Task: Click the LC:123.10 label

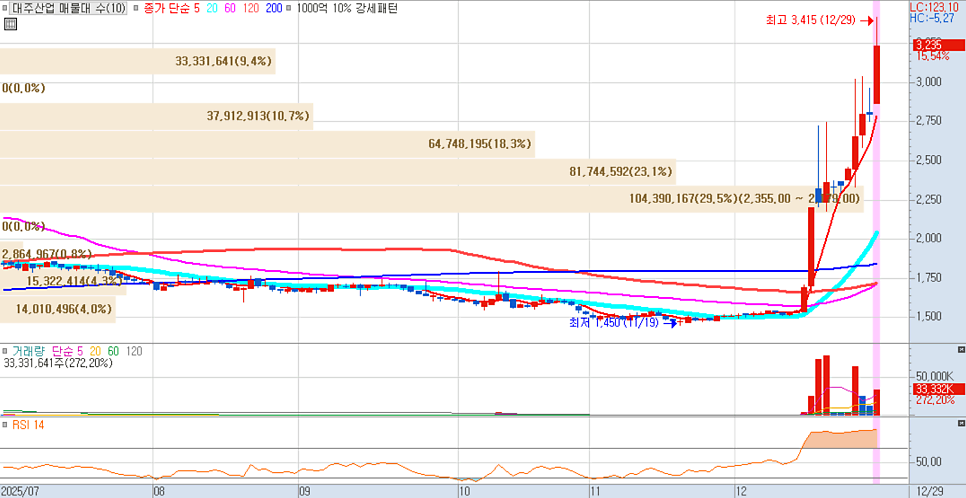Action: click(936, 7)
